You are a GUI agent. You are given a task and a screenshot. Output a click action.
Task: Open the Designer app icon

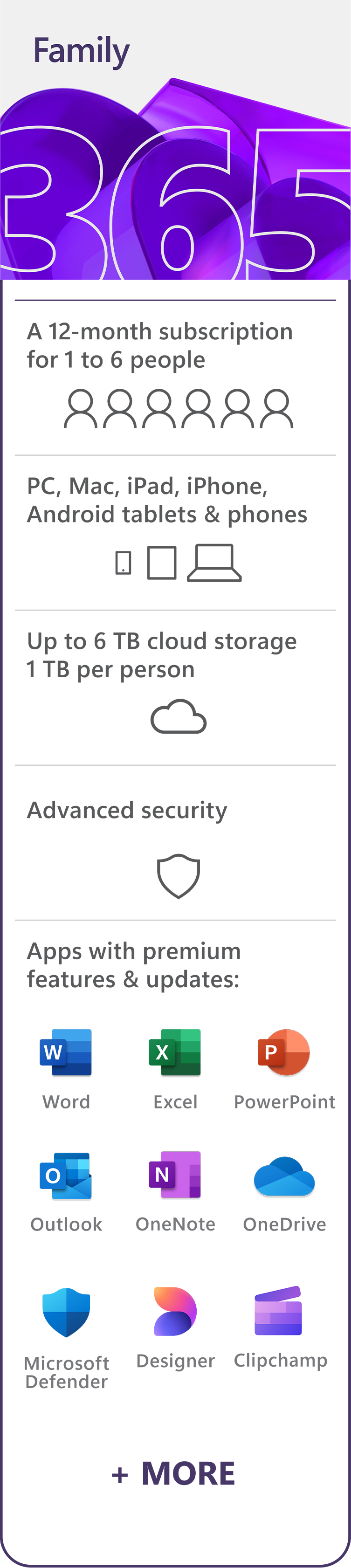pyautogui.click(x=175, y=1311)
